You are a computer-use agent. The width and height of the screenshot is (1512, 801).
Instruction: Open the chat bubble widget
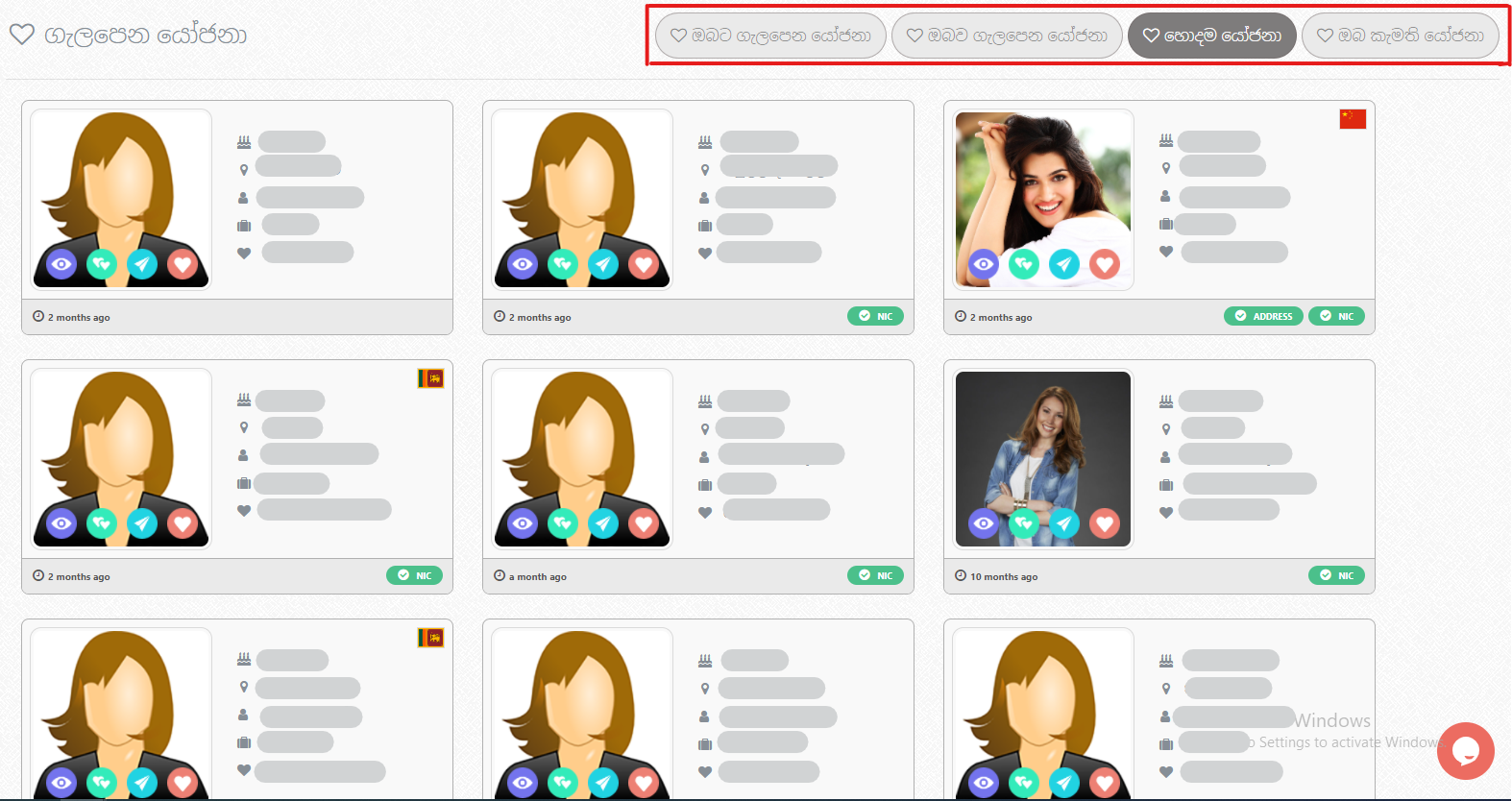(1465, 751)
